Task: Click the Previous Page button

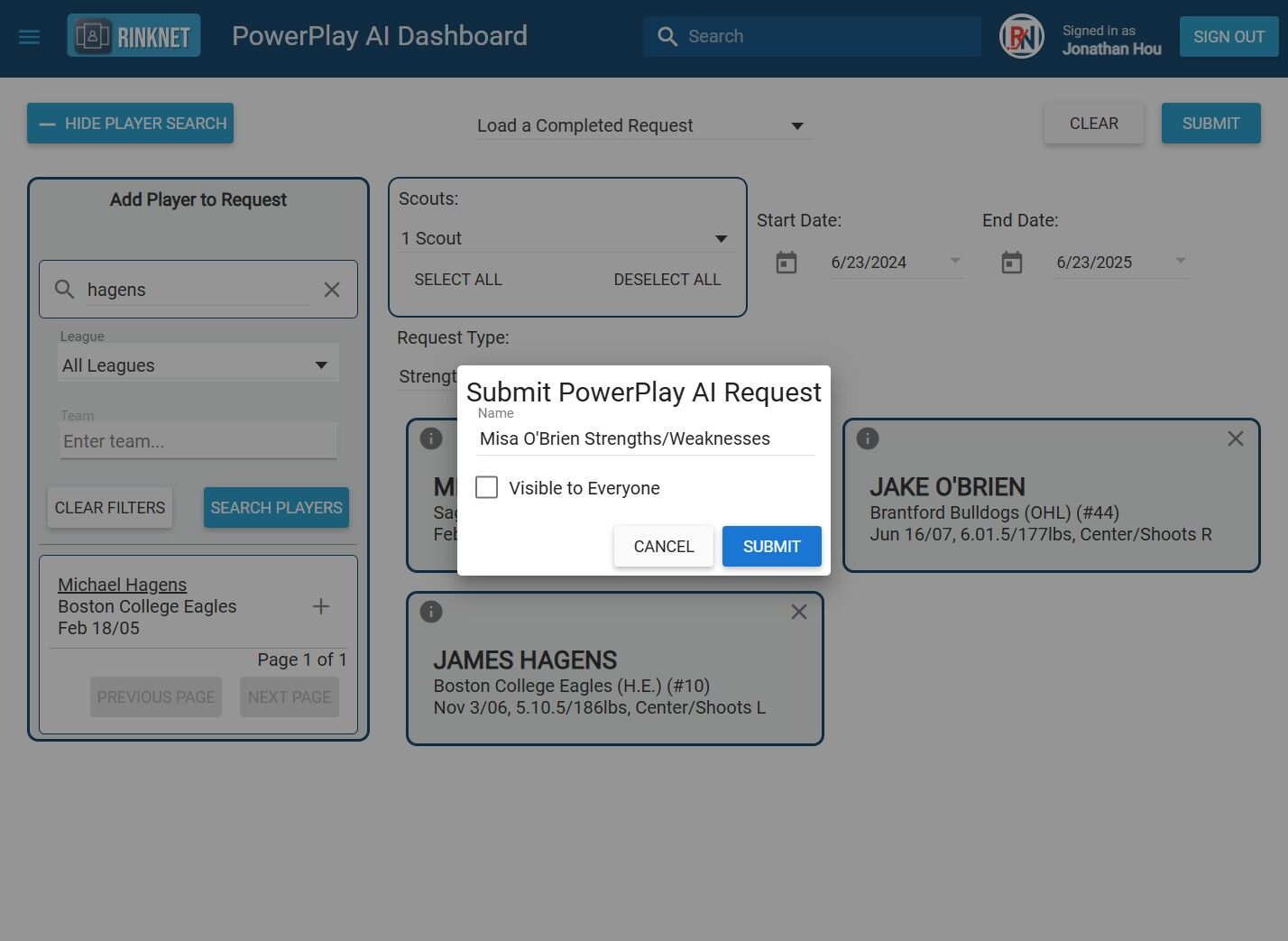Action: pyautogui.click(x=156, y=697)
